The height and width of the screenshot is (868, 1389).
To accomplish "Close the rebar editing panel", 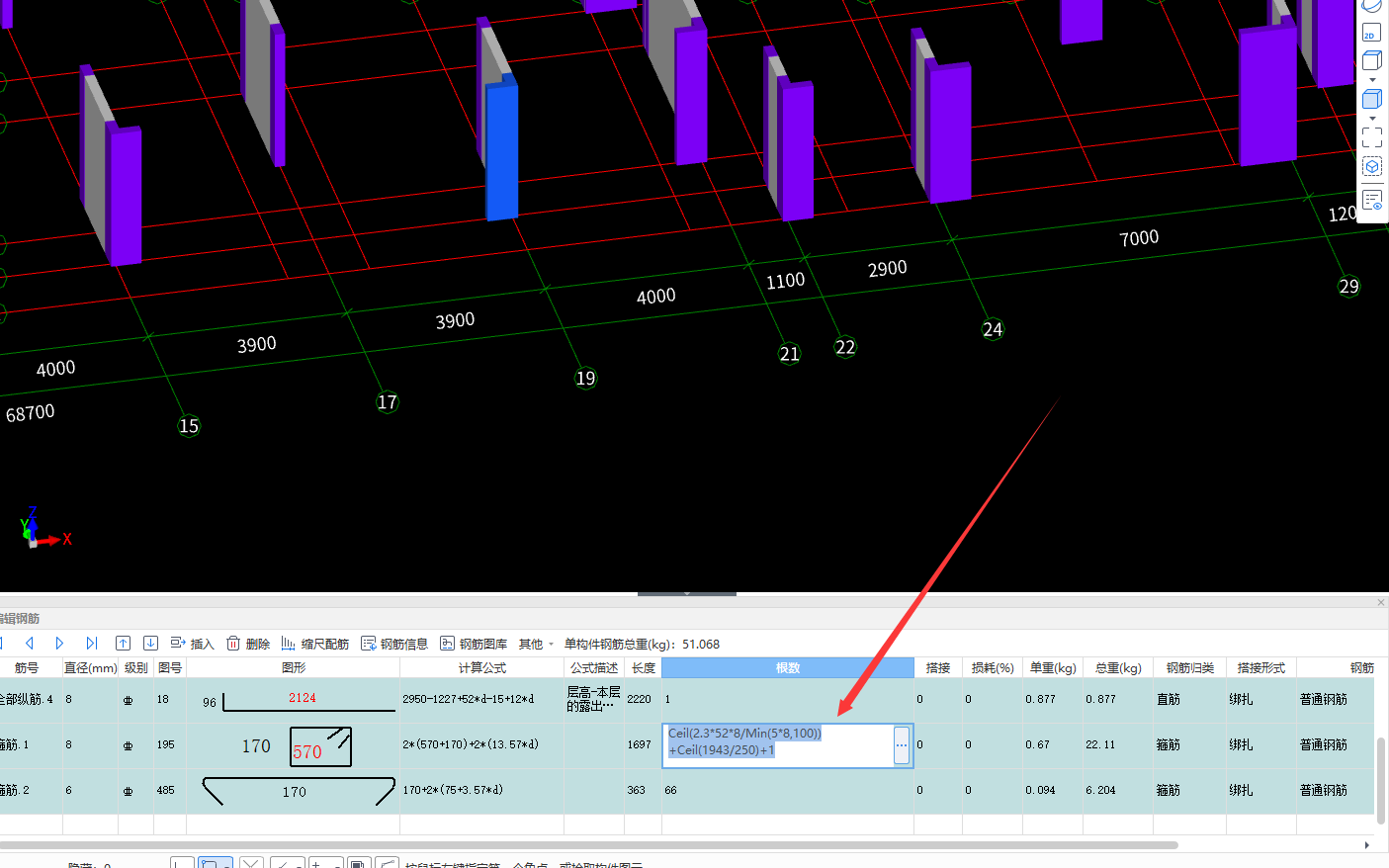I will click(1381, 602).
